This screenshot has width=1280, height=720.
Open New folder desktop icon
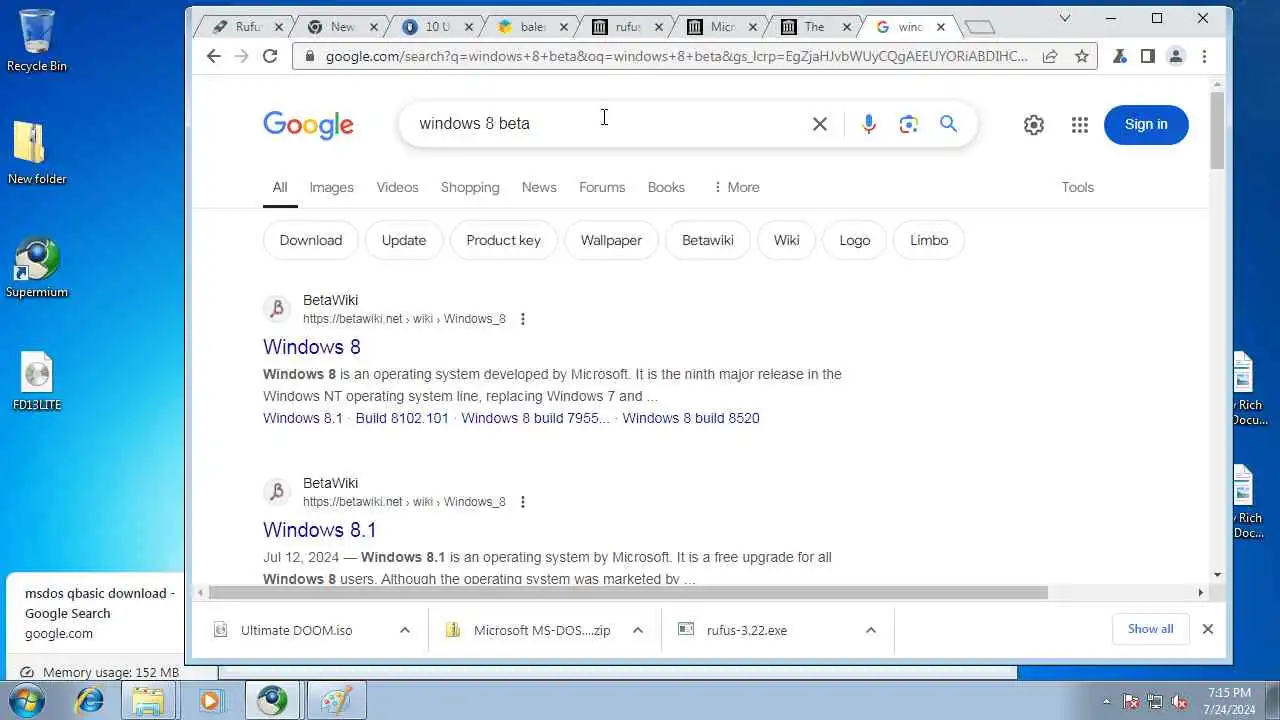click(37, 152)
